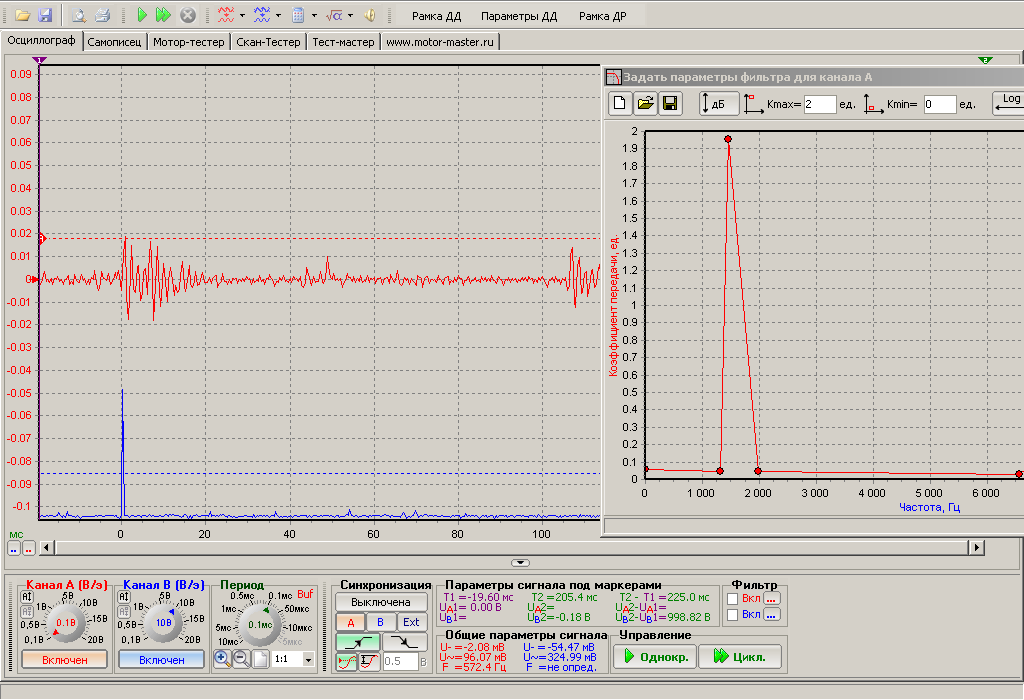Open Параметры ДД from the toolbar
This screenshot has width=1024, height=700.
point(519,16)
